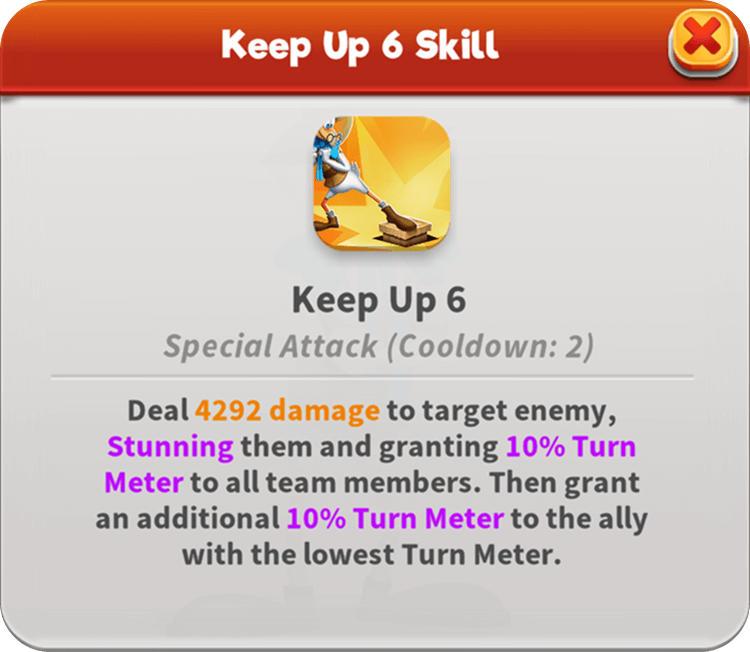The image size is (750, 652).
Task: Tap the purple 'Stunning' keyword
Action: [x=171, y=448]
